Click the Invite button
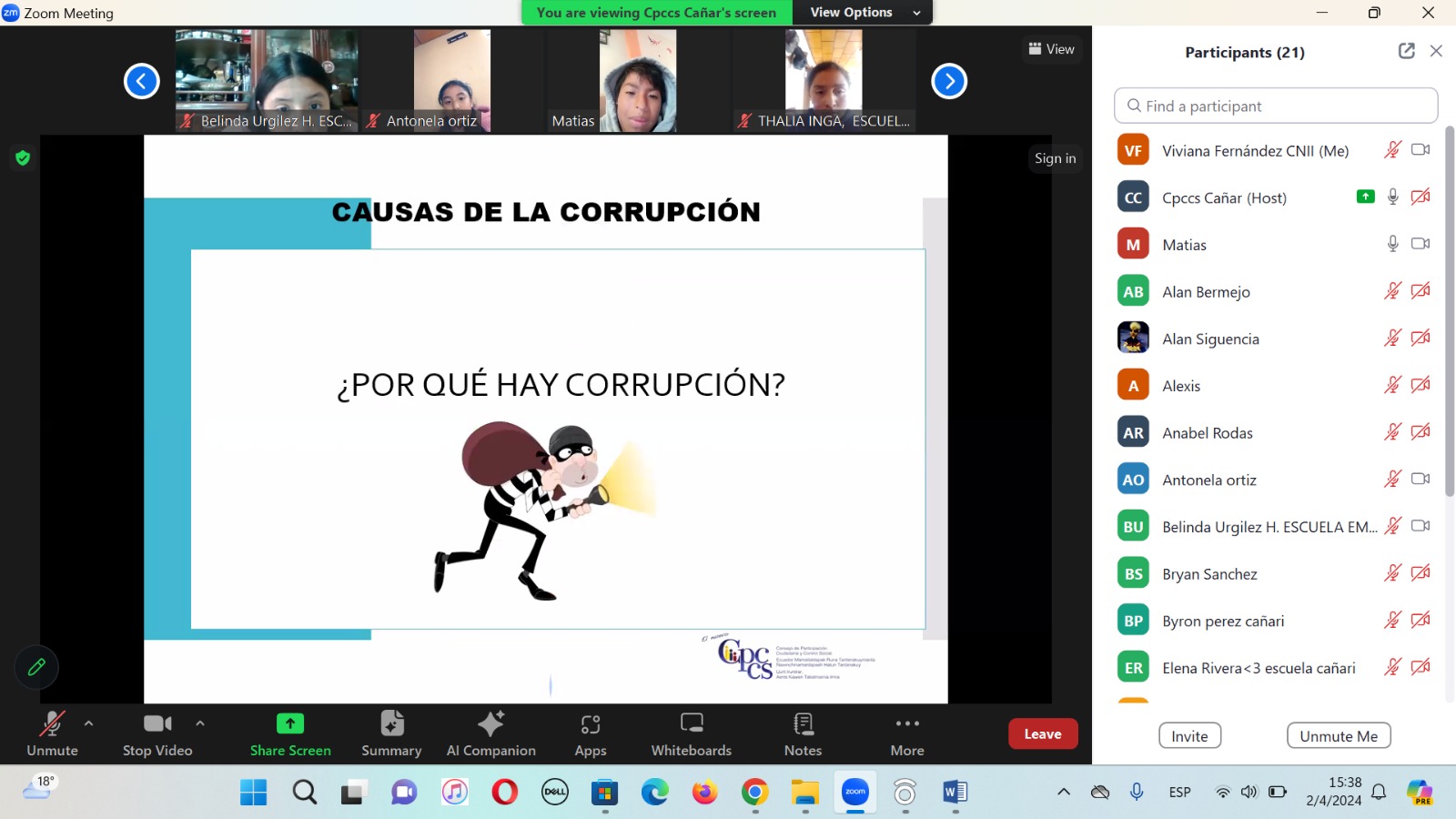Screen dimensions: 1456x819 tap(1189, 736)
